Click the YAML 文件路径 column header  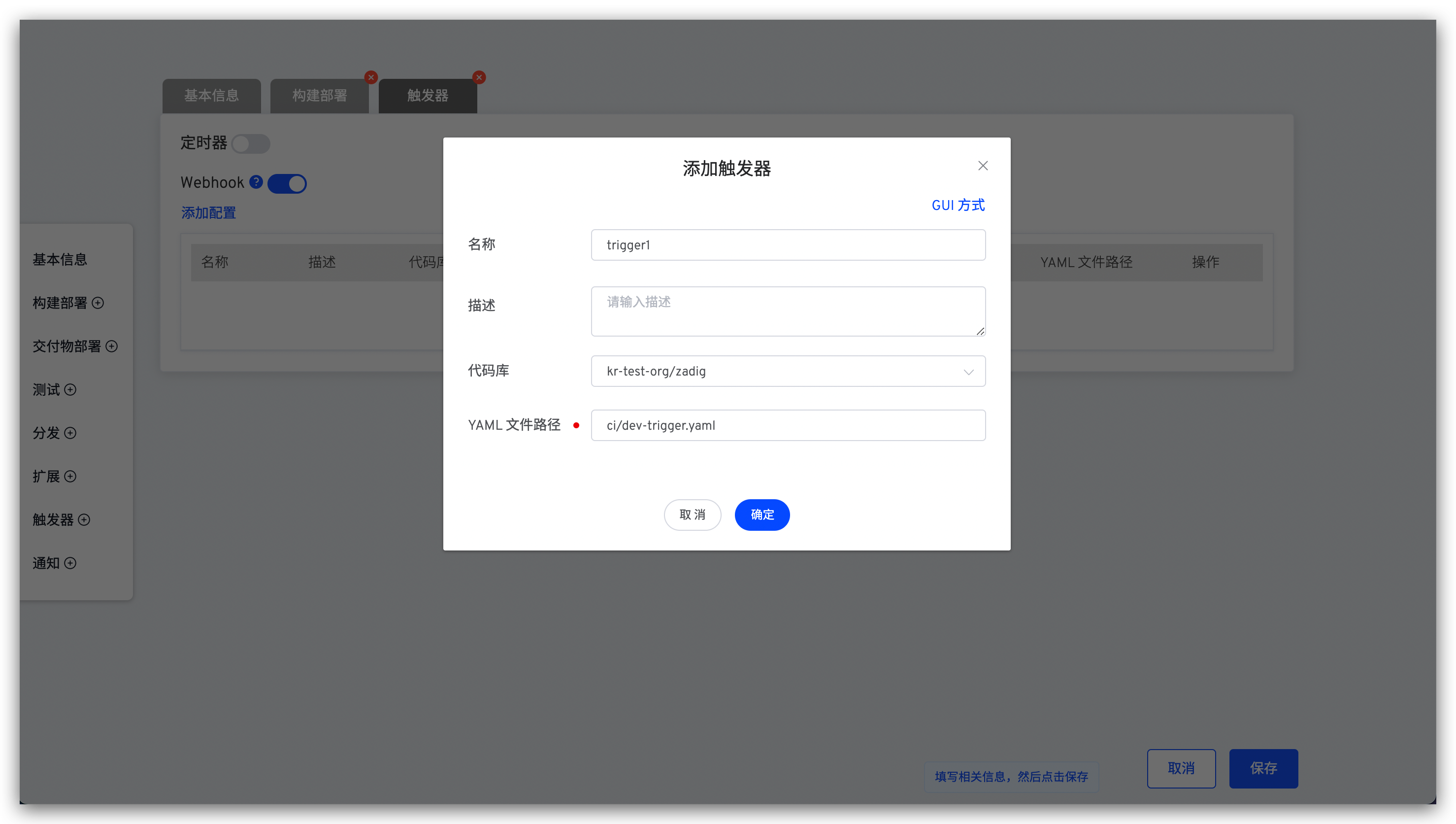(x=1086, y=262)
